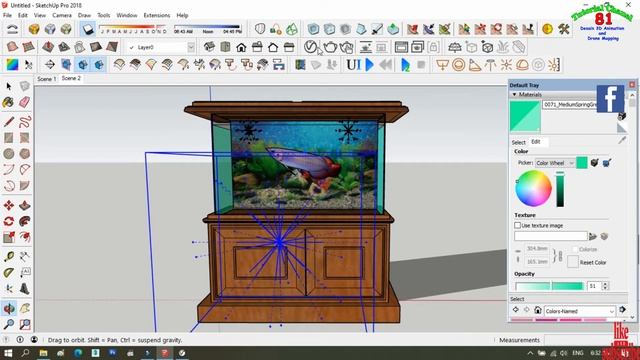
Task: Switch to the Scene 1 tab
Action: coord(47,79)
